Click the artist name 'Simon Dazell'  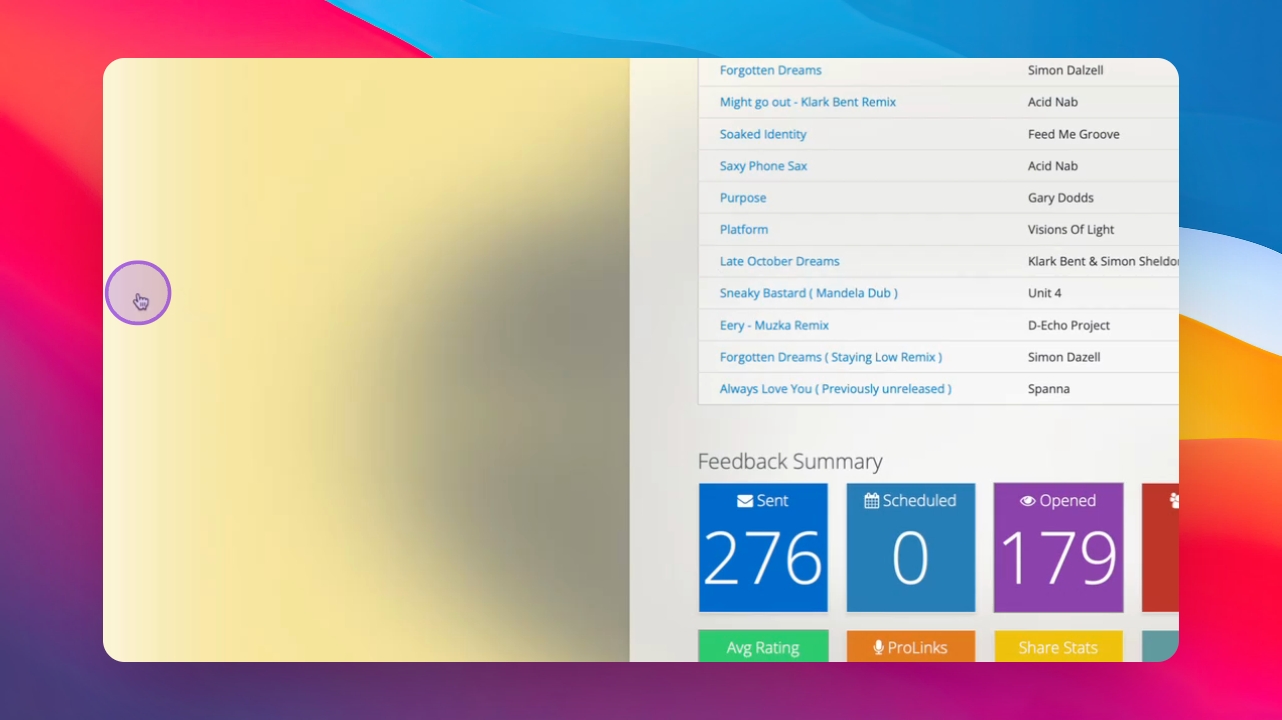(1064, 357)
